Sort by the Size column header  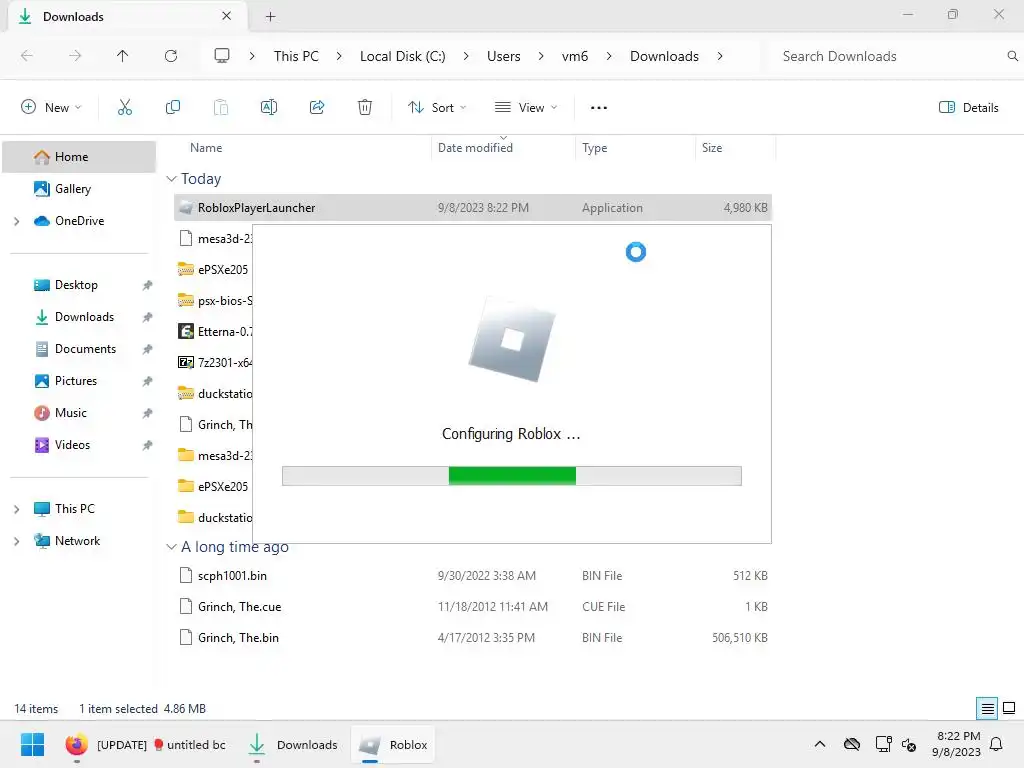712,148
